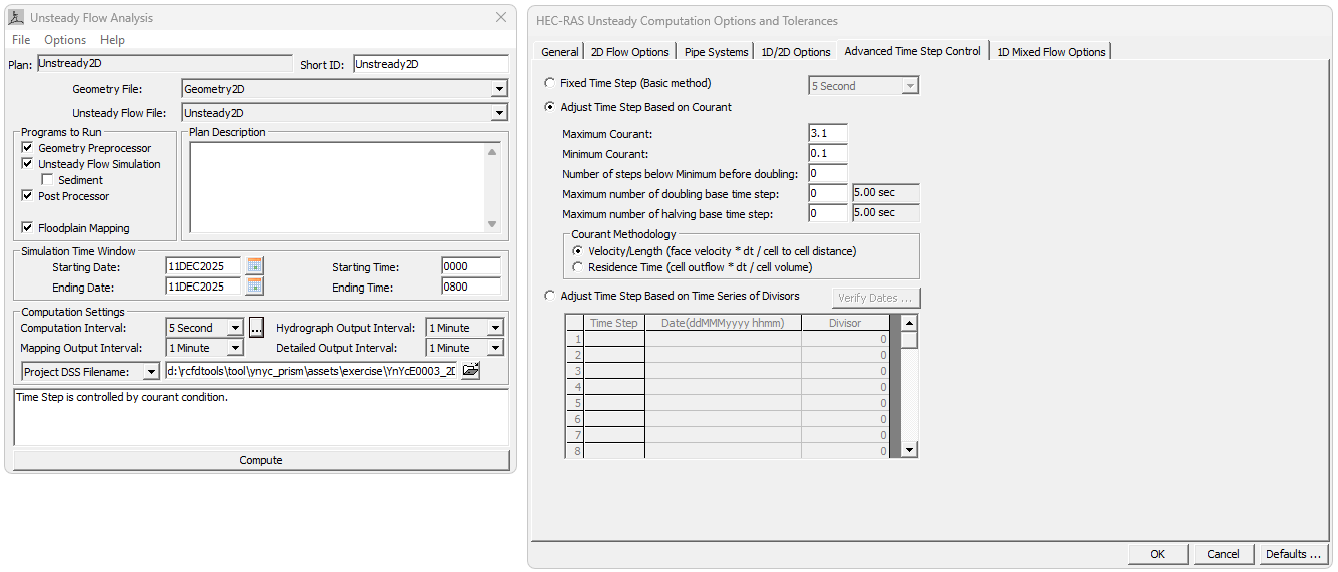Toggle Floodplain Mapping checkbox

tap(28, 228)
